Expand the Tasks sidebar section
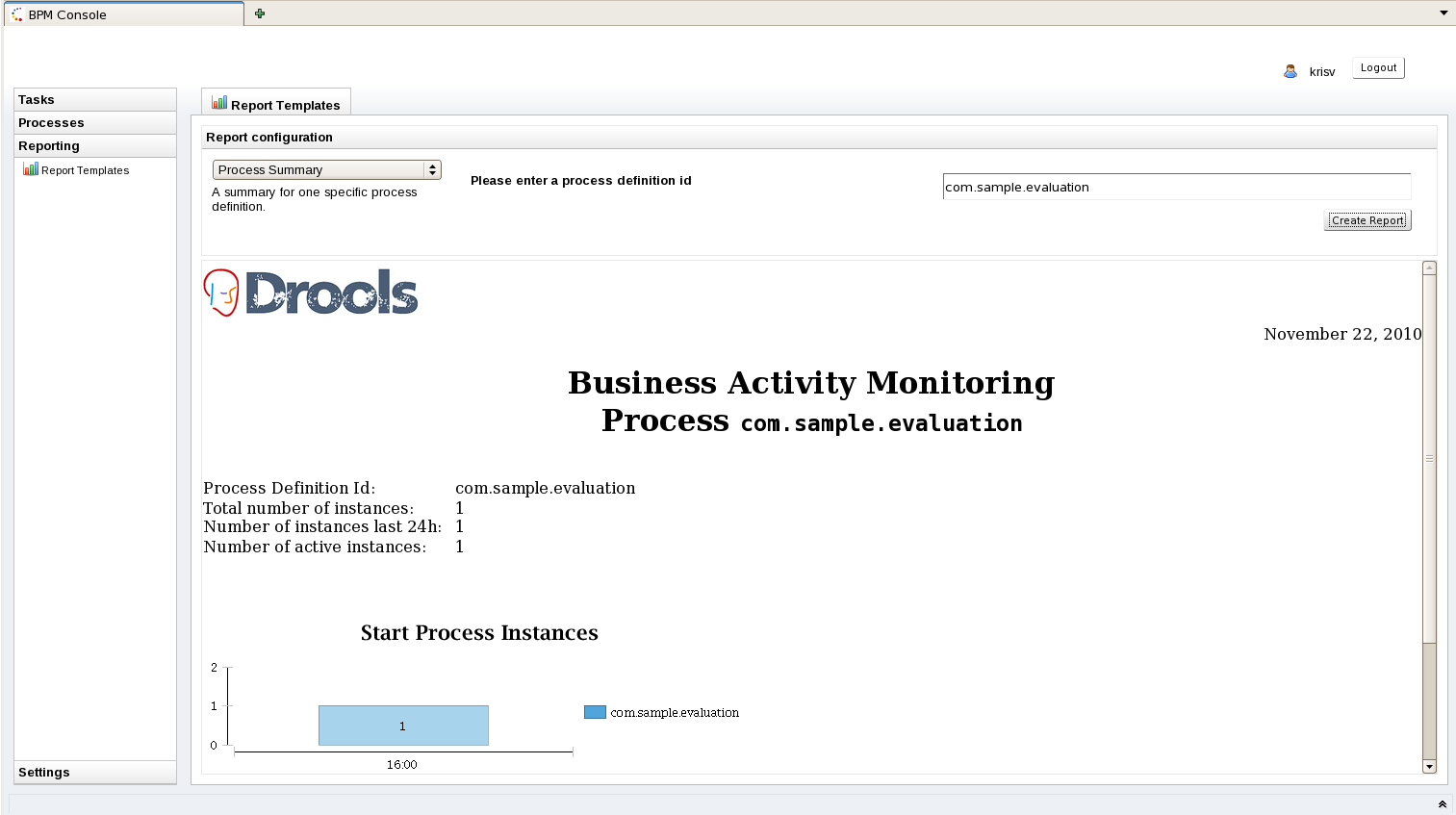Viewport: 1456px width, 815px height. pyautogui.click(x=94, y=100)
